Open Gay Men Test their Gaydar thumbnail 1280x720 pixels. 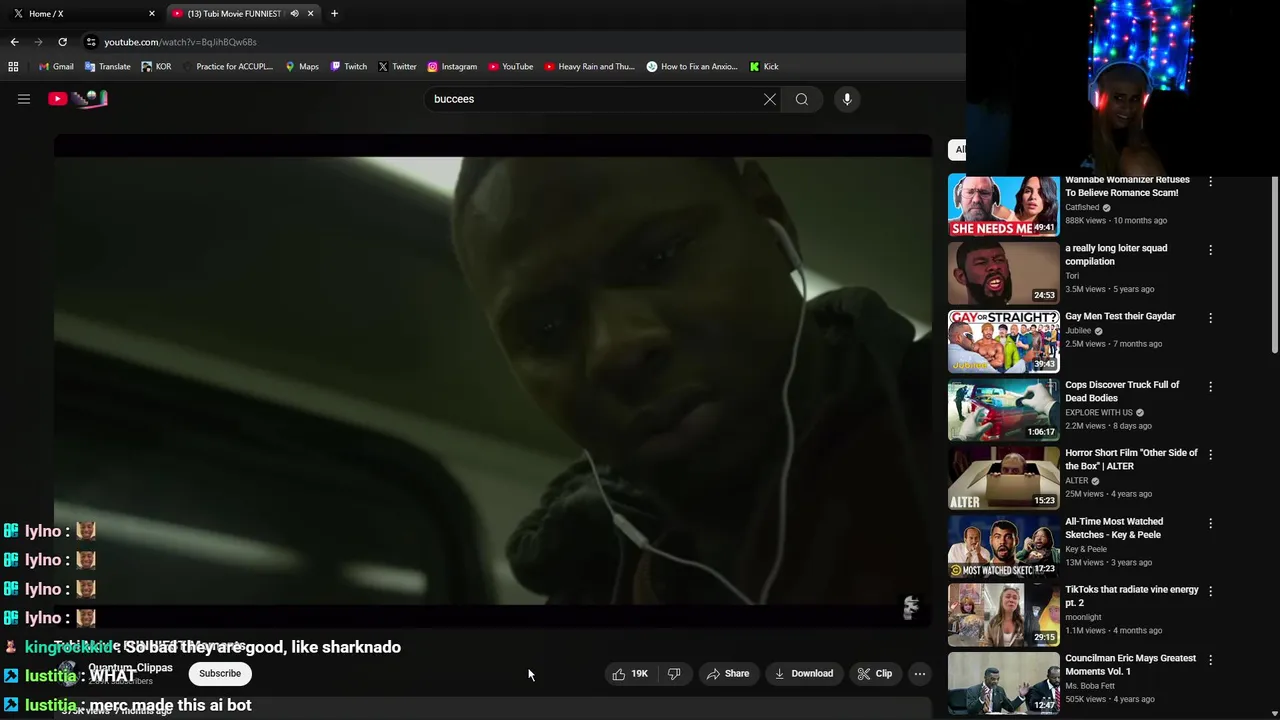click(x=1003, y=342)
